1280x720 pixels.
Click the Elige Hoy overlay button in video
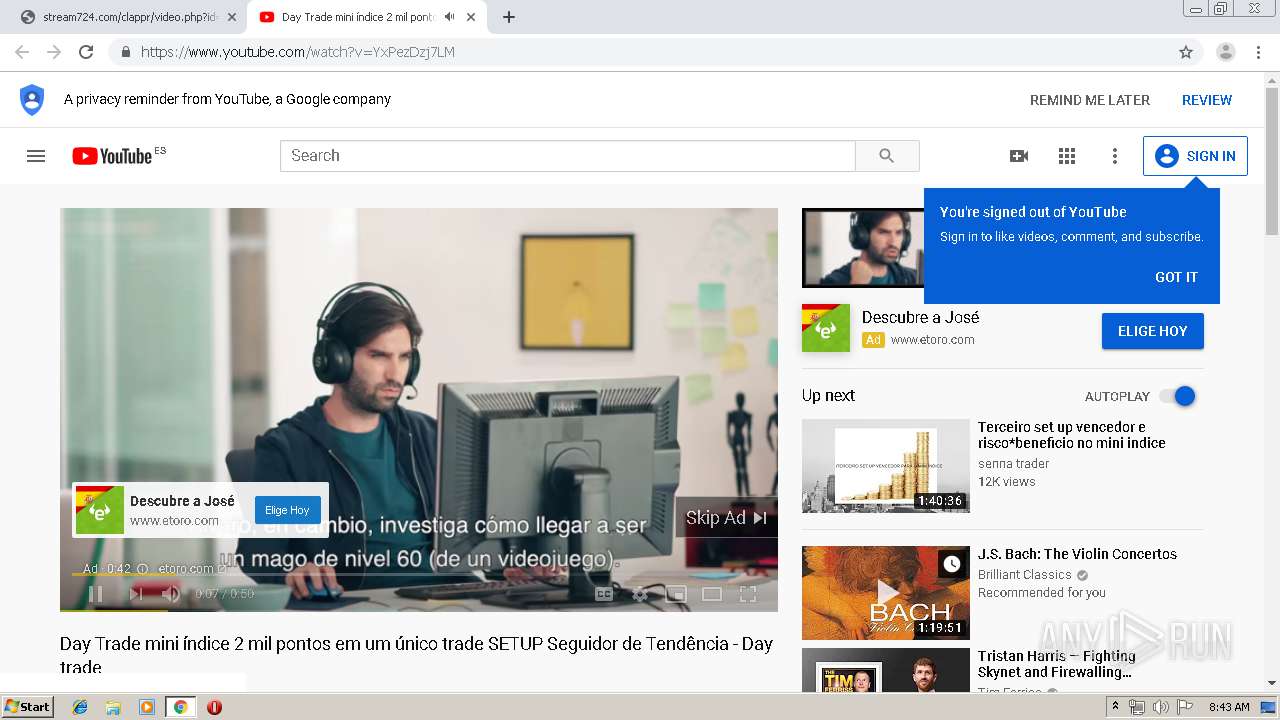(x=287, y=510)
